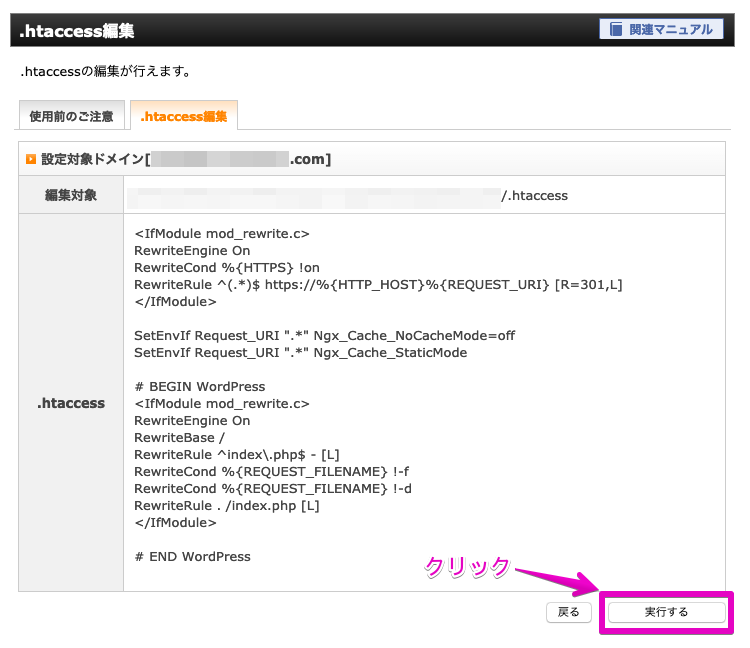Click the '# END WordPress' line

click(x=192, y=556)
